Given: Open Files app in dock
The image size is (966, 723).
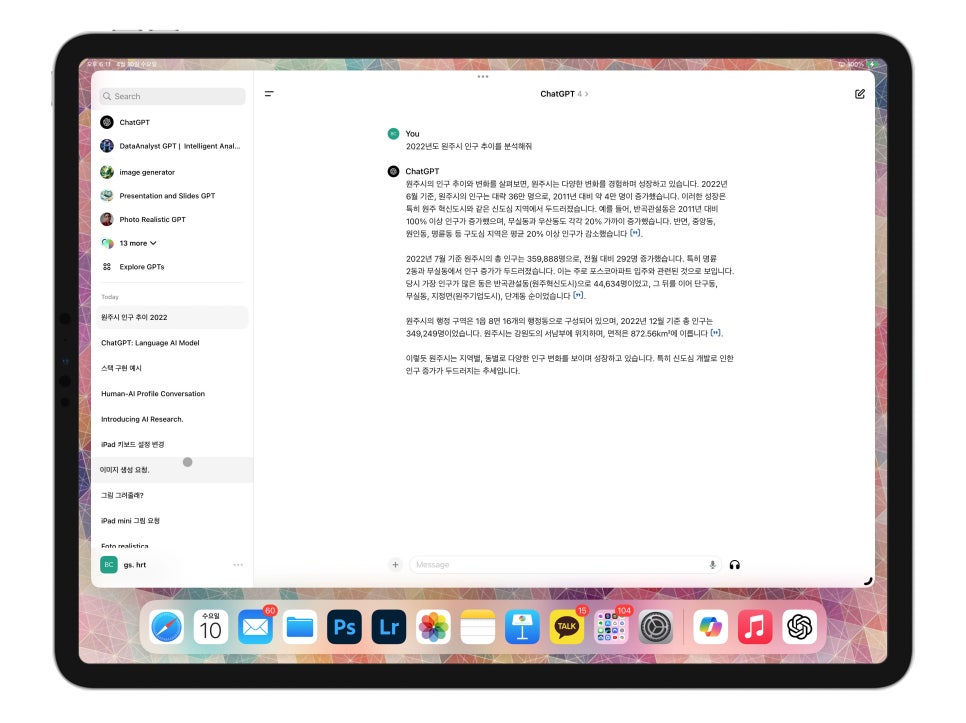Looking at the screenshot, I should point(300,627).
